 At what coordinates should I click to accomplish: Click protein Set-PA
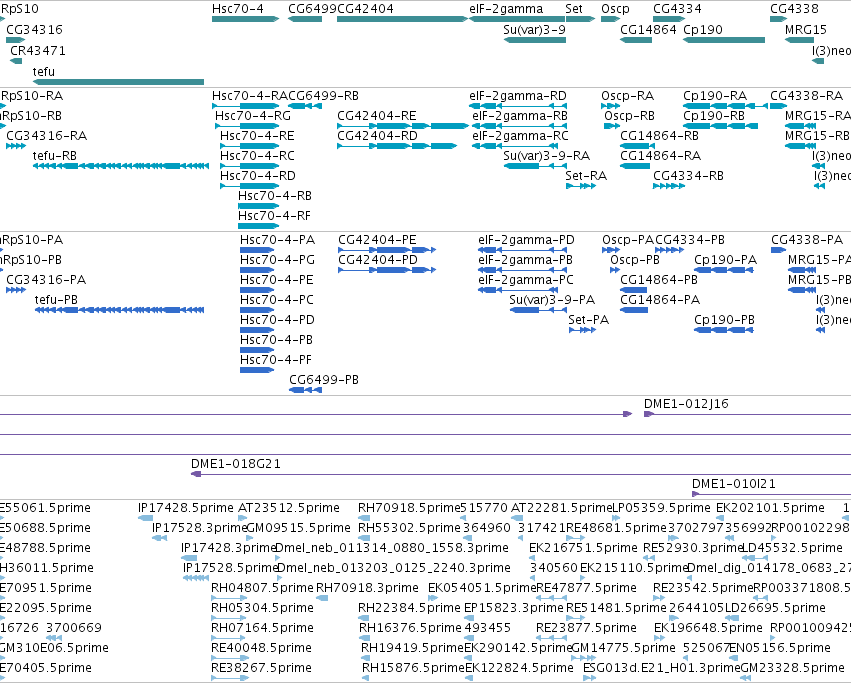(x=582, y=330)
